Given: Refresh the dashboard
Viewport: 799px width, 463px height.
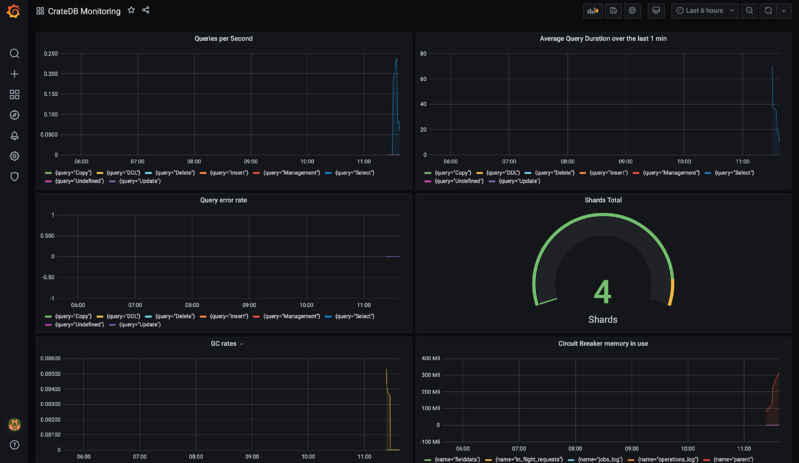Looking at the screenshot, I should click(x=768, y=11).
